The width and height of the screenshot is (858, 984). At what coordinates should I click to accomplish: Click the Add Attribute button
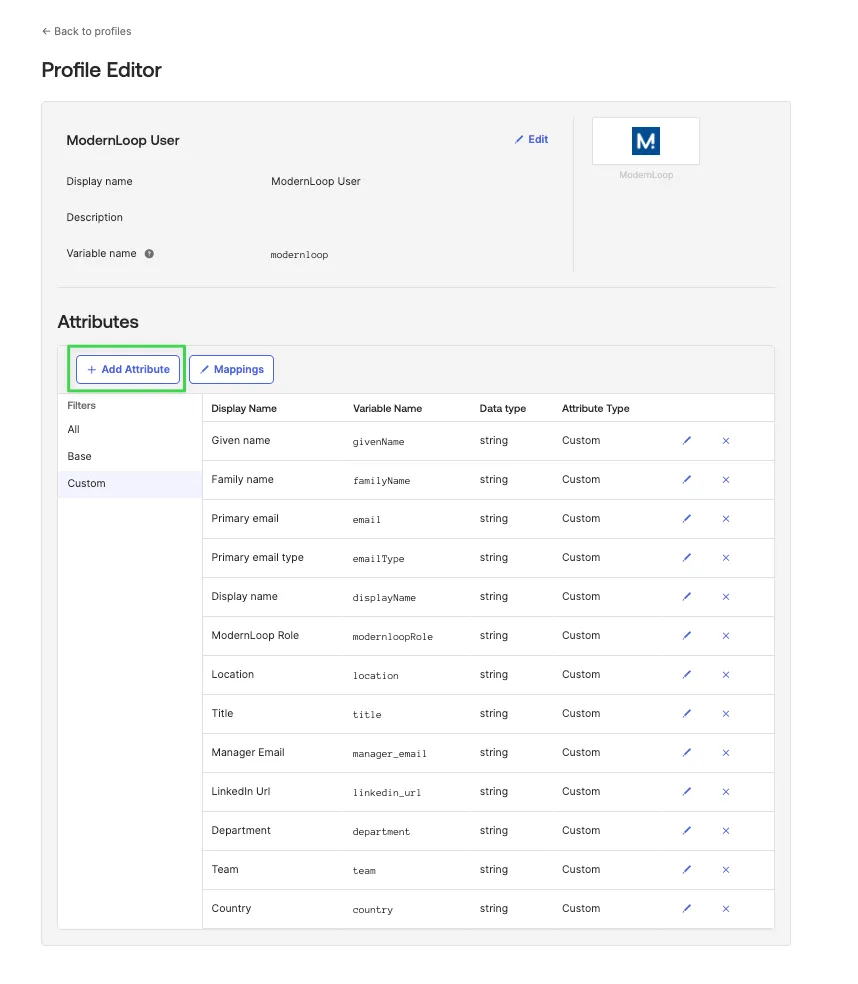pyautogui.click(x=128, y=369)
